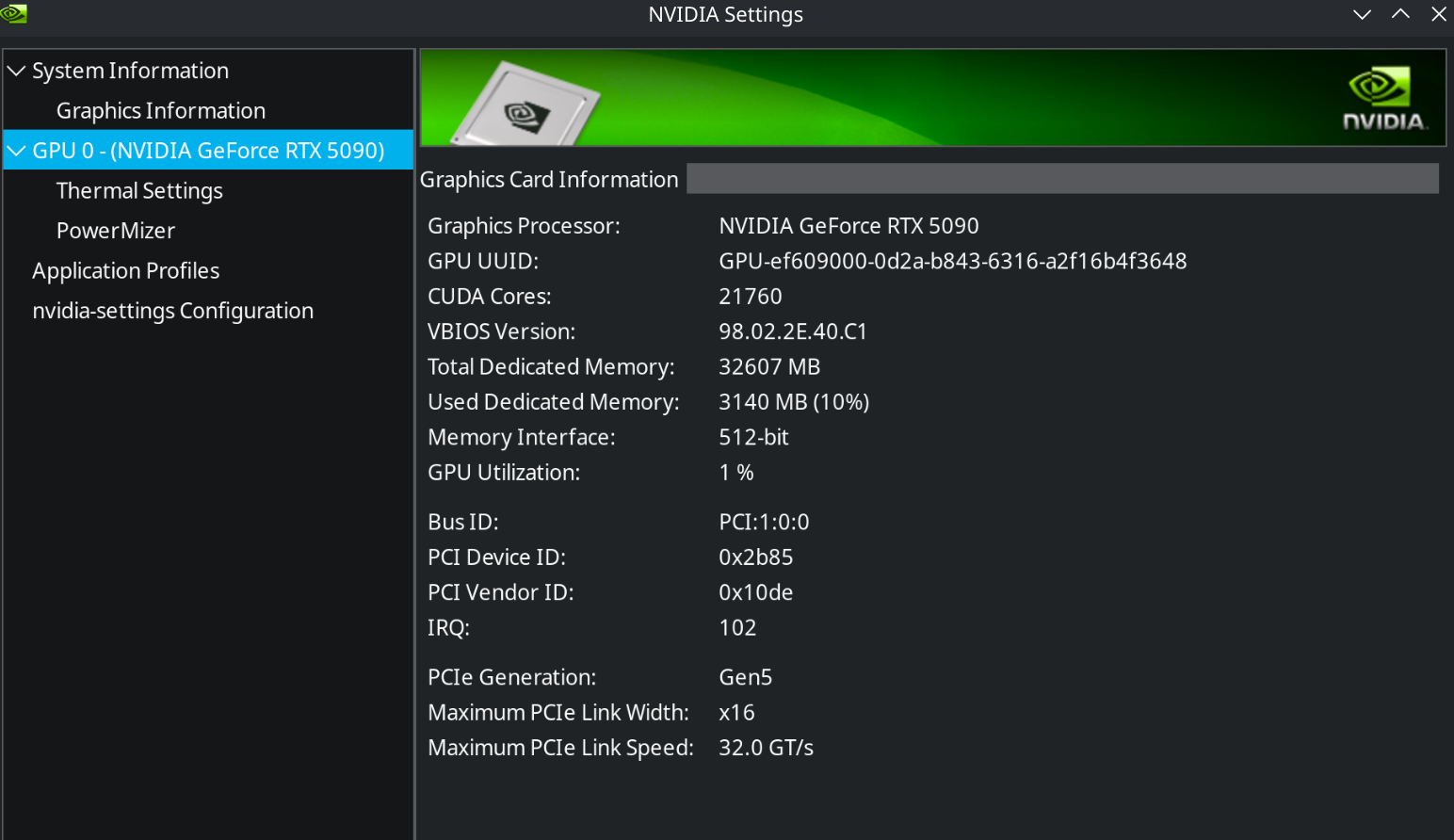Viewport: 1454px width, 840px height.
Task: Select GPU 0 (NVIDIA GeForce RTX 5090) entry
Action: 208,151
